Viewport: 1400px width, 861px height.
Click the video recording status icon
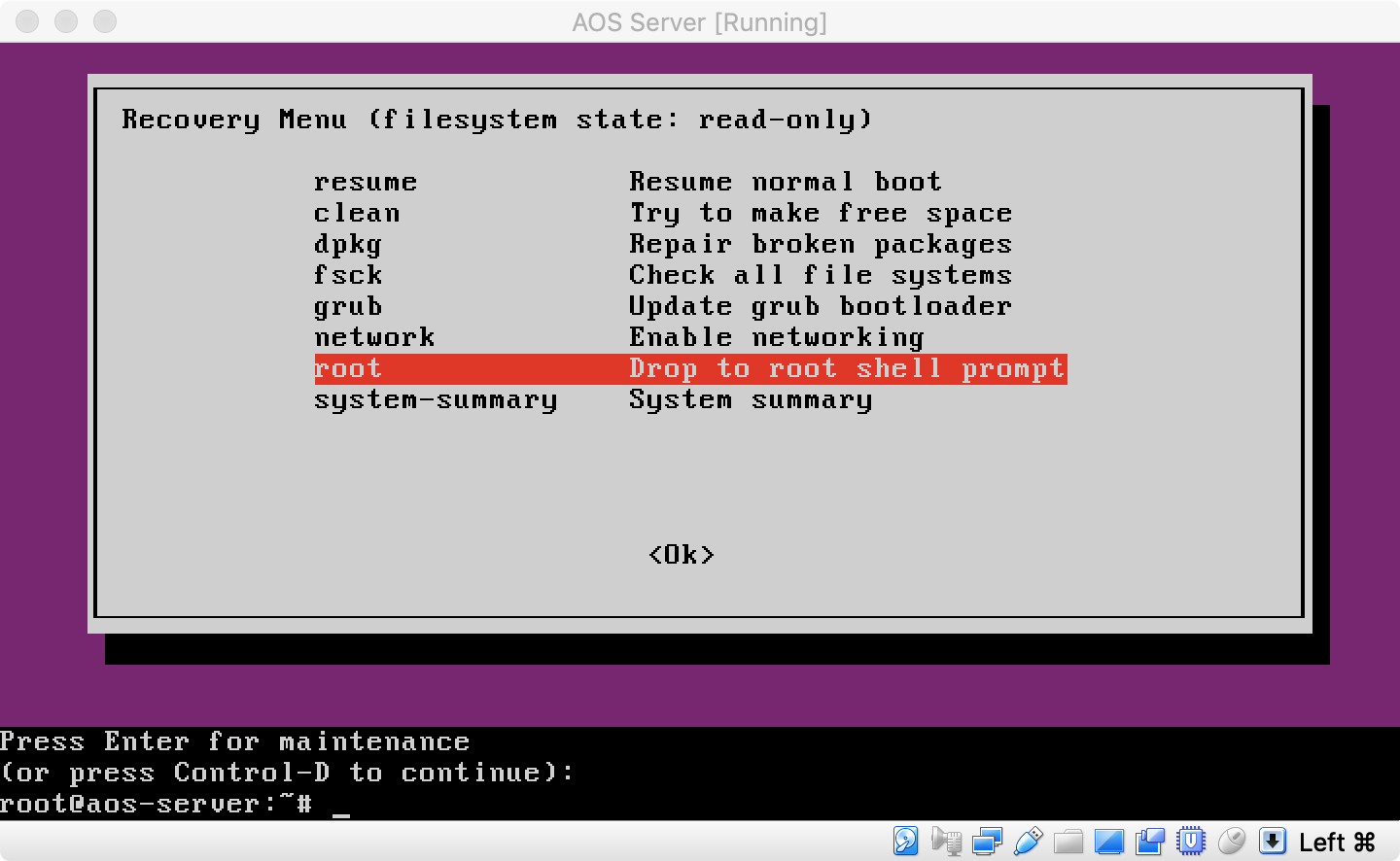point(1150,841)
